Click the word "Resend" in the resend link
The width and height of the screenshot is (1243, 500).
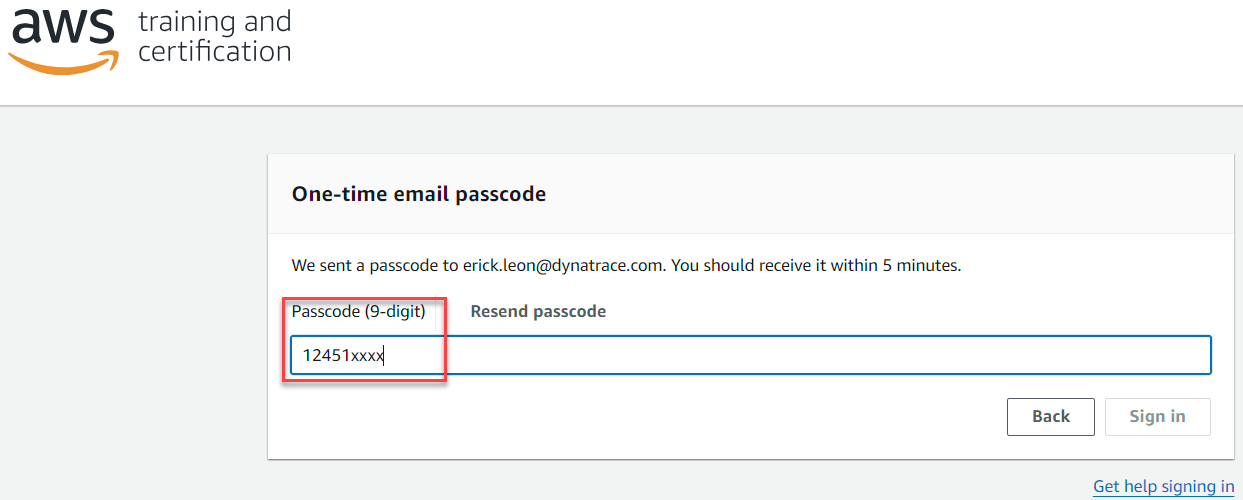point(498,311)
